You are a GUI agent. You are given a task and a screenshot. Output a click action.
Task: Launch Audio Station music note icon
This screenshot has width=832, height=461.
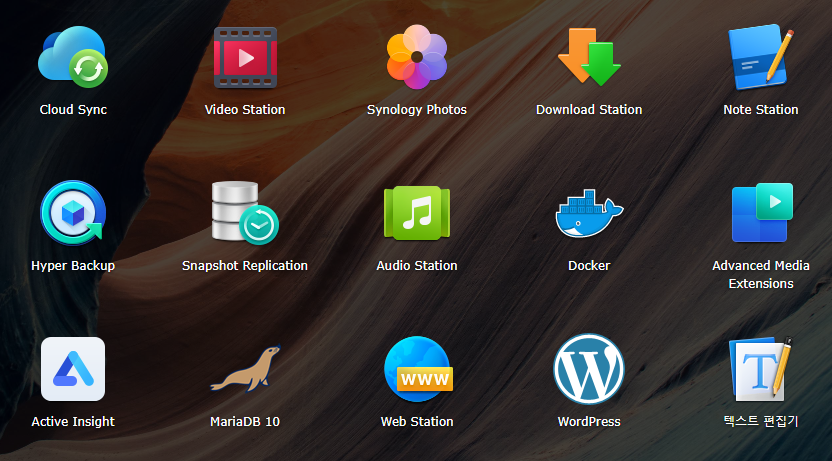coord(417,213)
